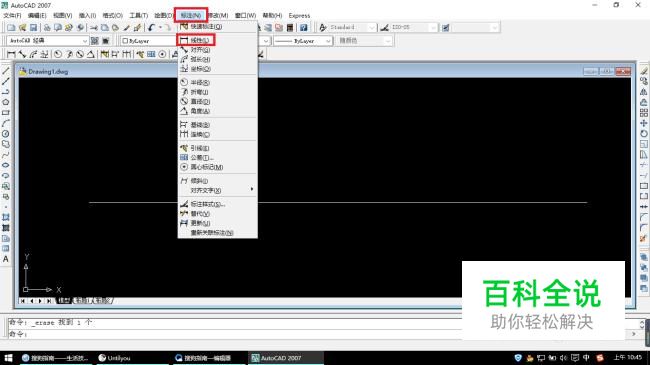
Task: Select the Tolerance toolbar icon
Action: pyautogui.click(x=151, y=54)
